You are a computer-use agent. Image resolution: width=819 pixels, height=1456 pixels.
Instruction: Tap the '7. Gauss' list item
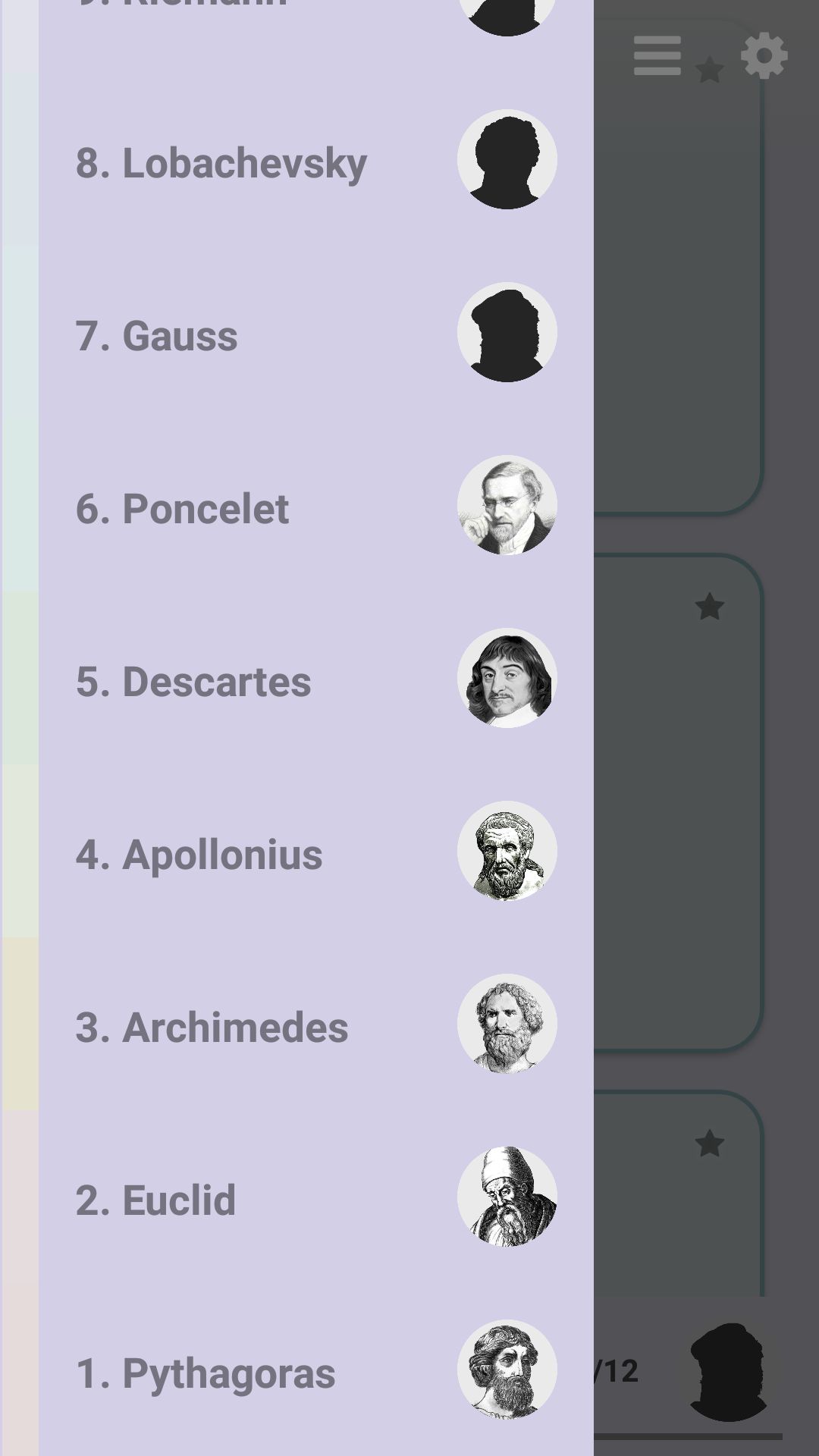157,335
